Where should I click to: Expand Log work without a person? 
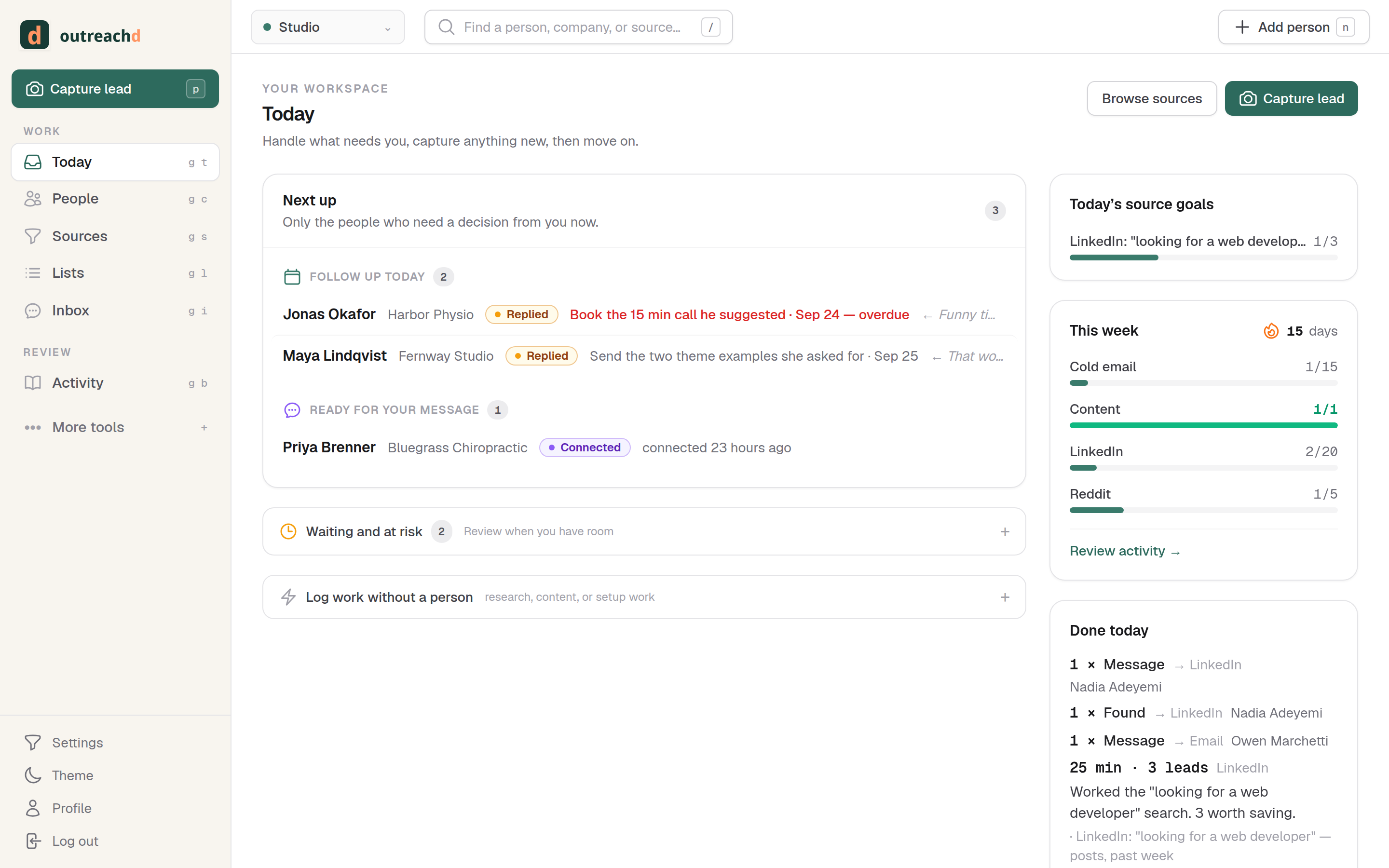644,597
